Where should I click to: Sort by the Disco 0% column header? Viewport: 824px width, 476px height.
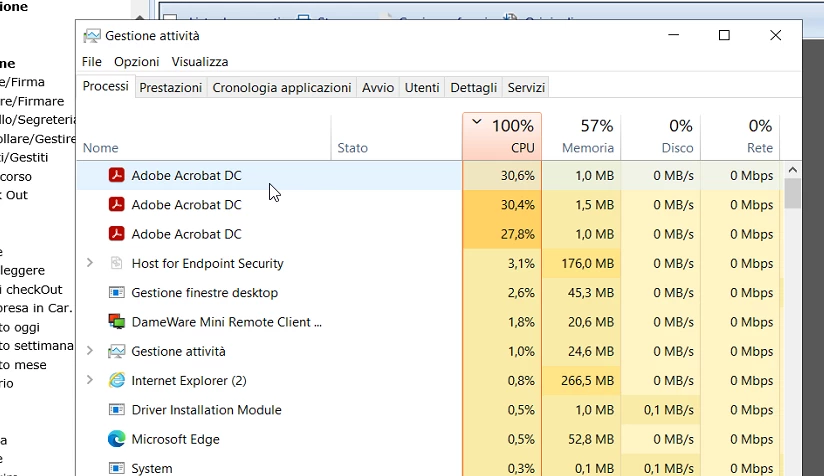point(661,137)
